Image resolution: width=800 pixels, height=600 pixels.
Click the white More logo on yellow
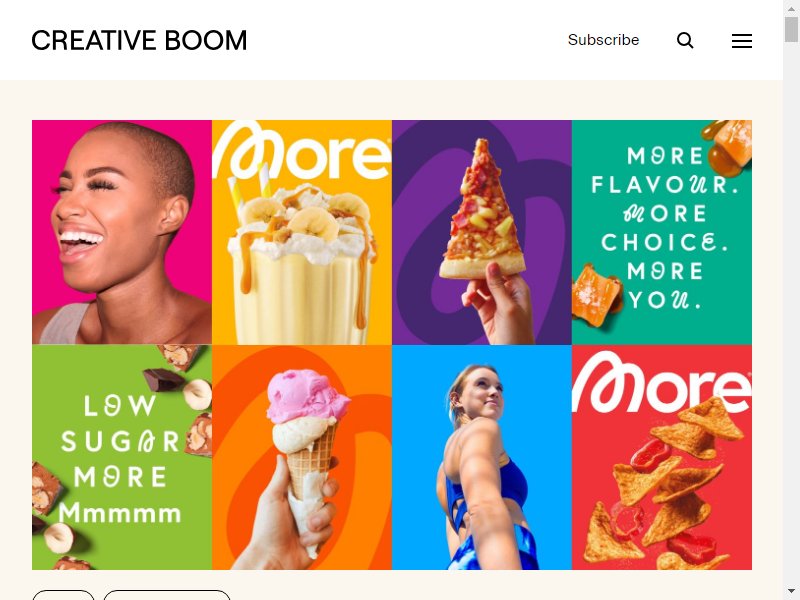tap(302, 151)
